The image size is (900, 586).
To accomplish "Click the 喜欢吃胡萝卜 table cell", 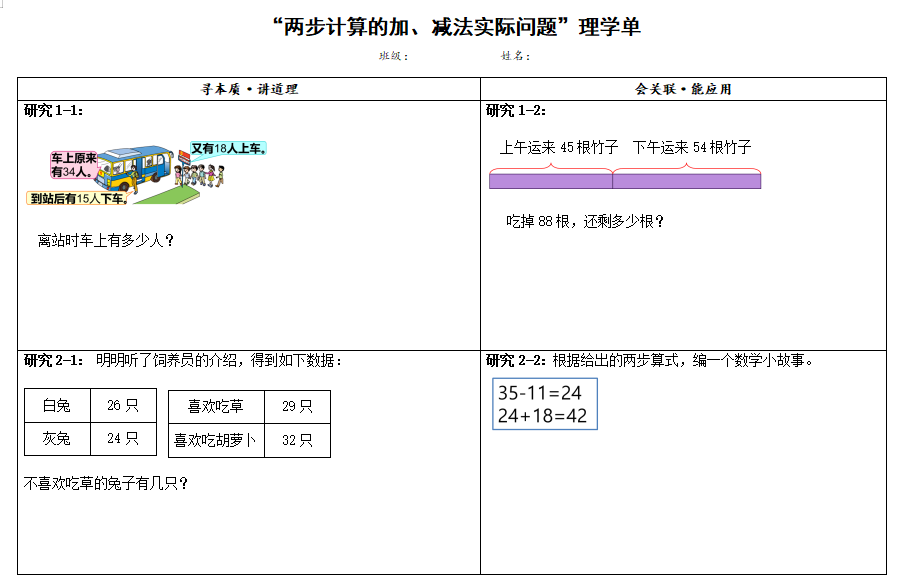I will tap(215, 440).
